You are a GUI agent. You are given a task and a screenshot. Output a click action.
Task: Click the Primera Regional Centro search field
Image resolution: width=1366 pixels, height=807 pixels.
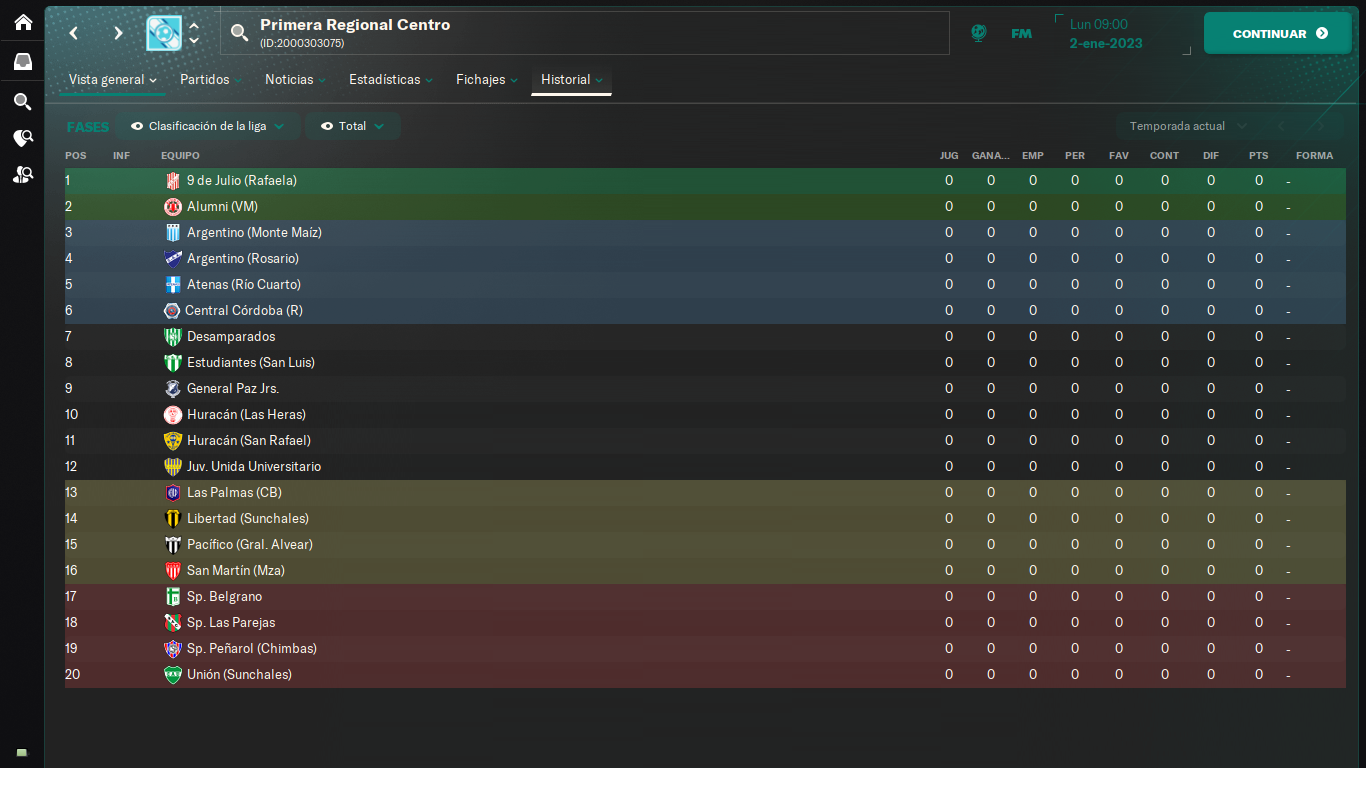pos(585,33)
